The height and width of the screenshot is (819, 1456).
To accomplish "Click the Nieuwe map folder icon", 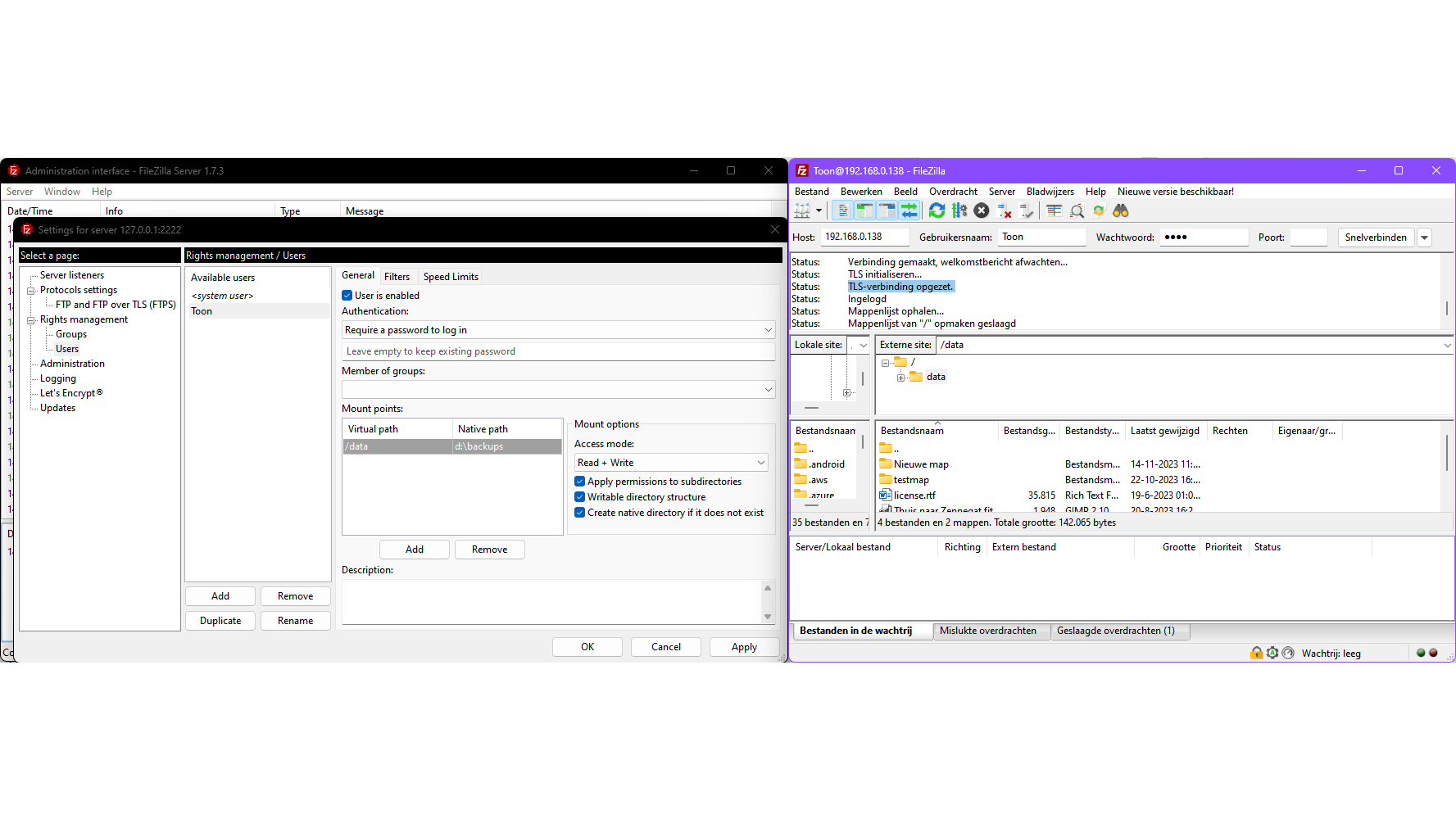I will click(x=885, y=464).
